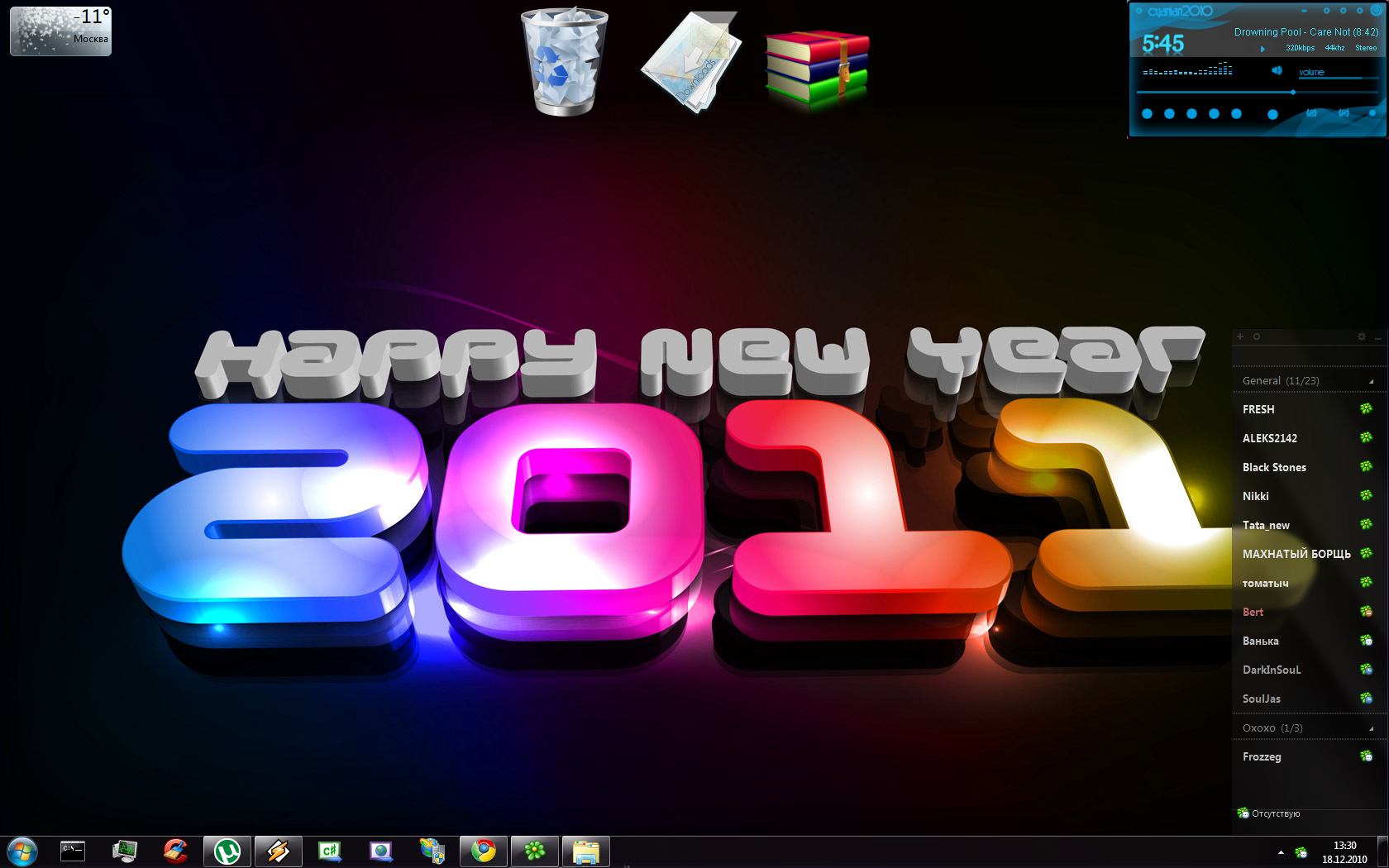Toggle repeat (R) in the music player
Screen dimensions: 1389x868
pos(1344,113)
